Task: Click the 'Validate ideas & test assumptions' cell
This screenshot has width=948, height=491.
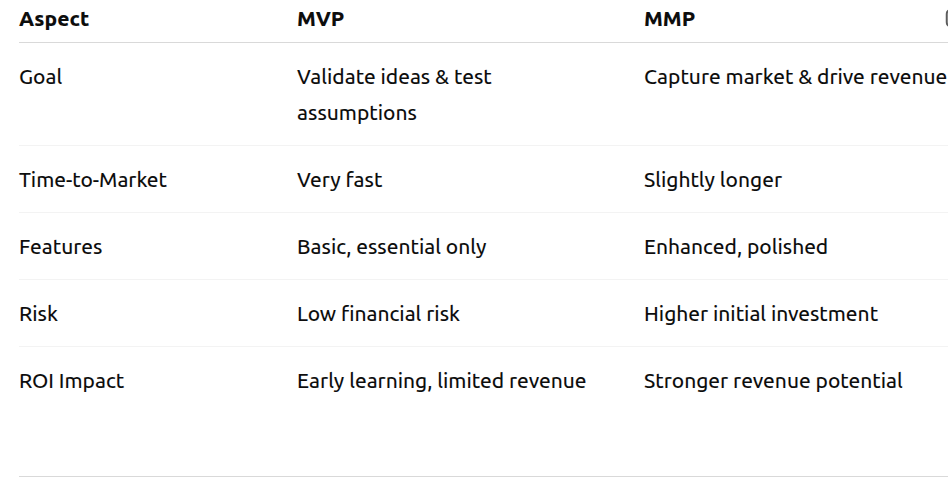Action: (394, 95)
